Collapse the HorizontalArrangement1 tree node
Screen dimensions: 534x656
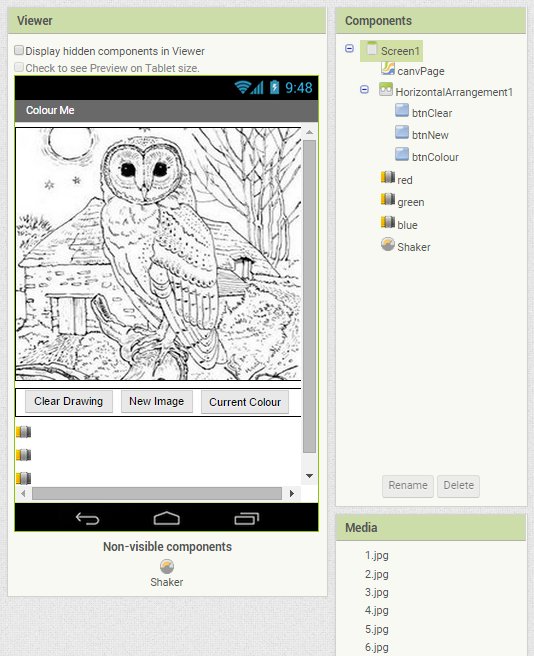click(365, 90)
